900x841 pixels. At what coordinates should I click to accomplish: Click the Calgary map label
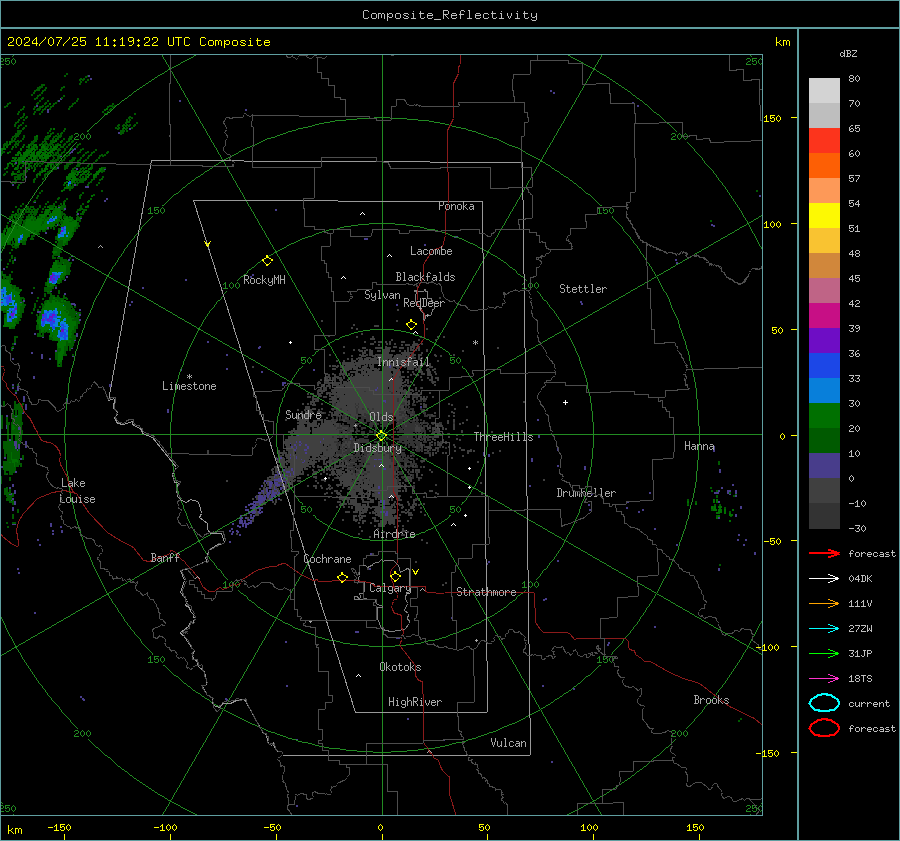390,588
